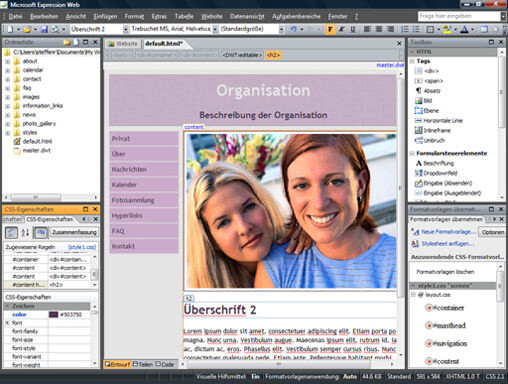Select the default.html file in folder list
508x384 pixels.
point(33,141)
